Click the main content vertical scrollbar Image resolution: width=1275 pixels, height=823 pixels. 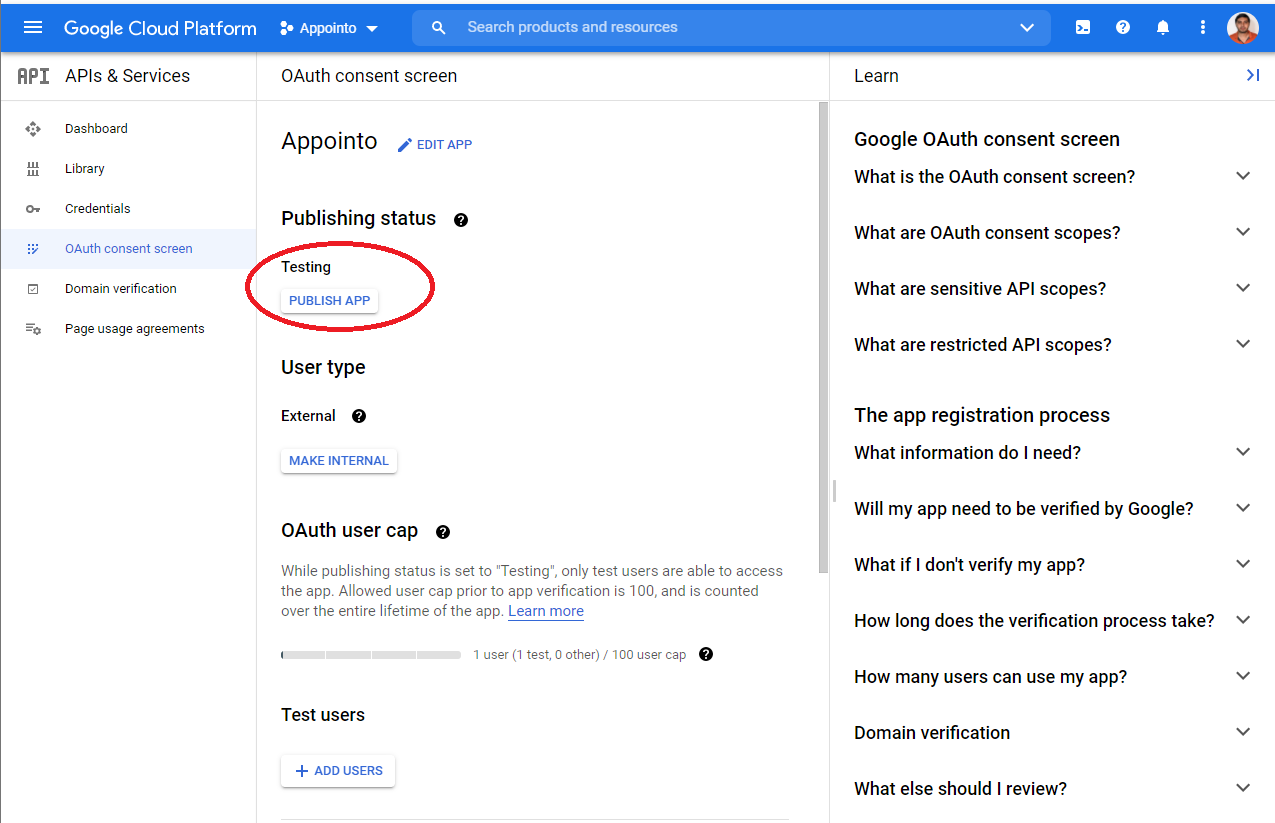[x=823, y=337]
